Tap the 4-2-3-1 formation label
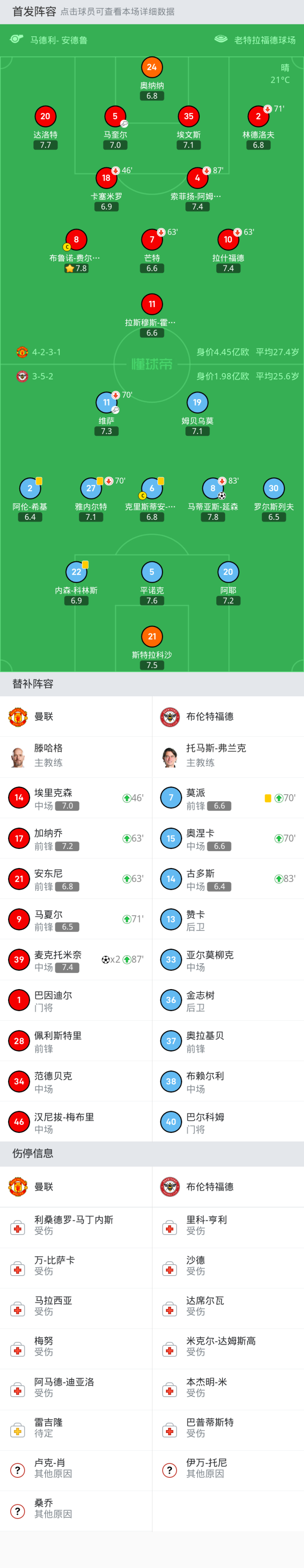This screenshot has width=304, height=1568. [x=46, y=352]
